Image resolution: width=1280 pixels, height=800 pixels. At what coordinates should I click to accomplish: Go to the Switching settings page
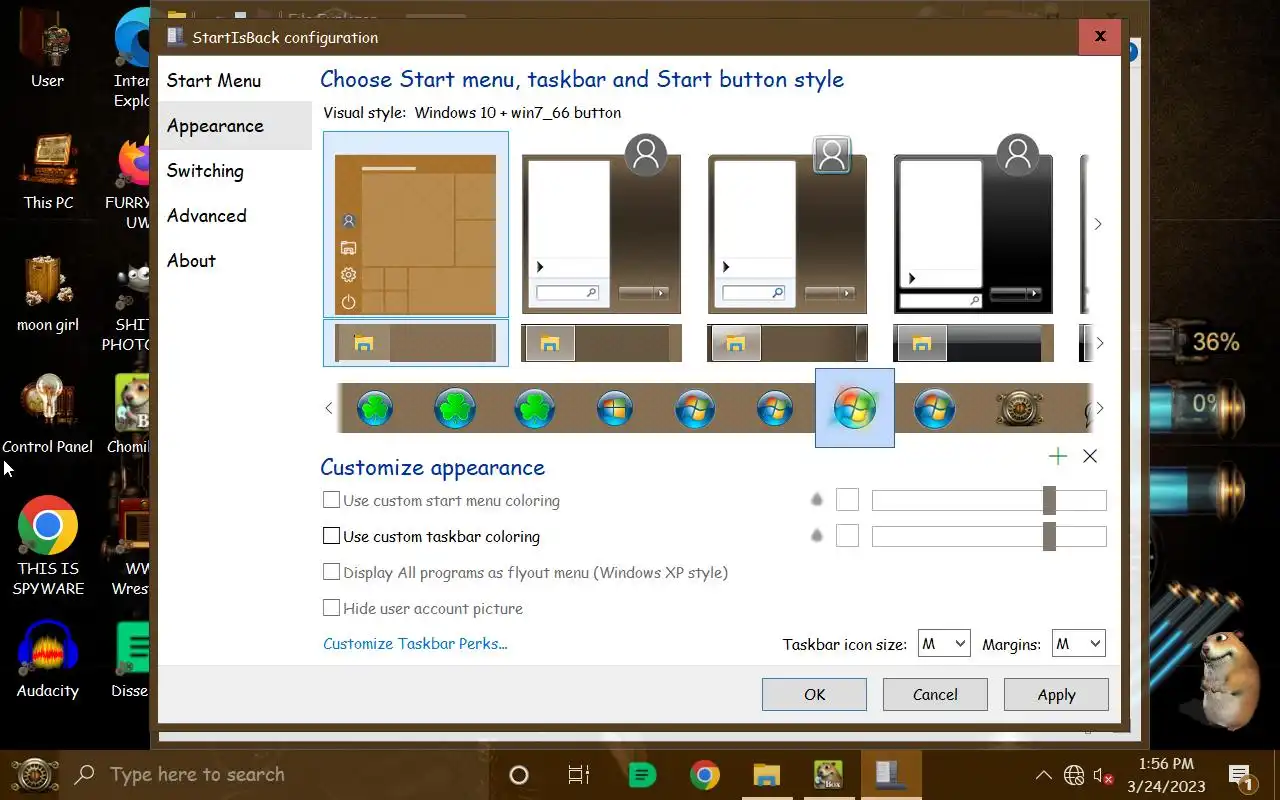pos(235,171)
